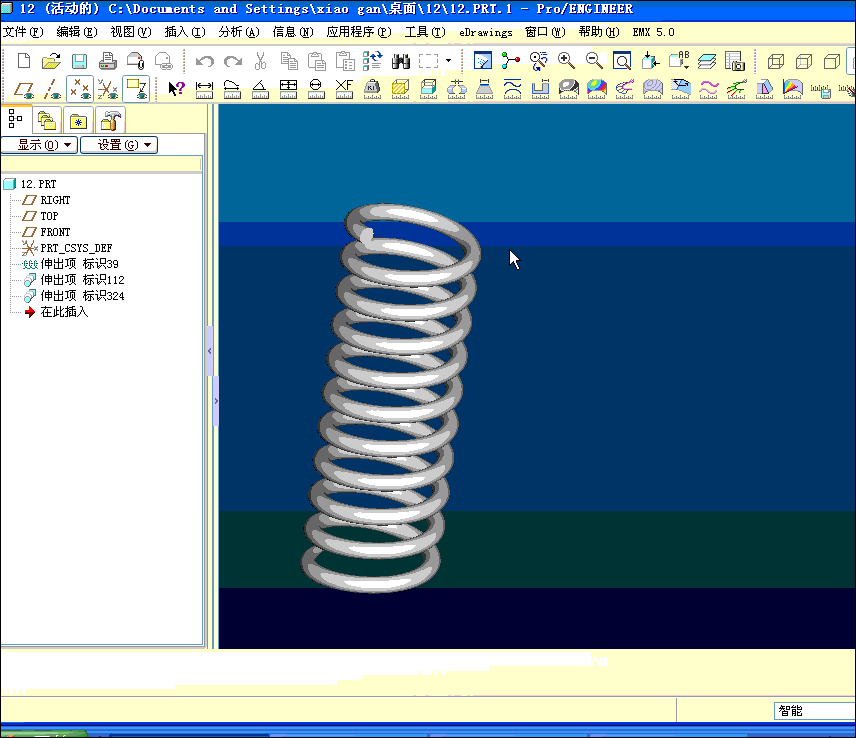Open the connections tab with hammer

[110, 120]
